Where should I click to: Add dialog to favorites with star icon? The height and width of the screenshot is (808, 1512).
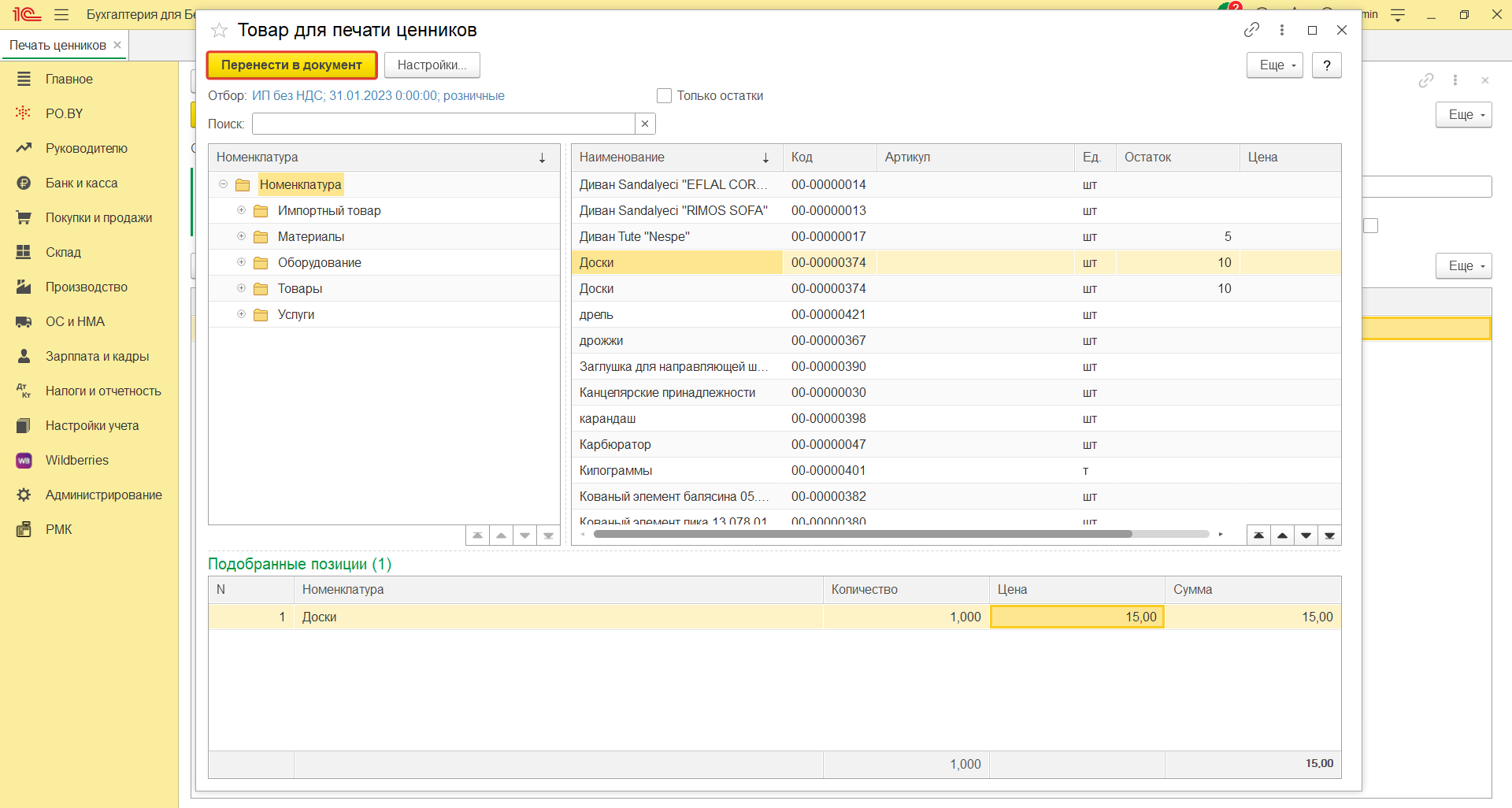pyautogui.click(x=219, y=31)
